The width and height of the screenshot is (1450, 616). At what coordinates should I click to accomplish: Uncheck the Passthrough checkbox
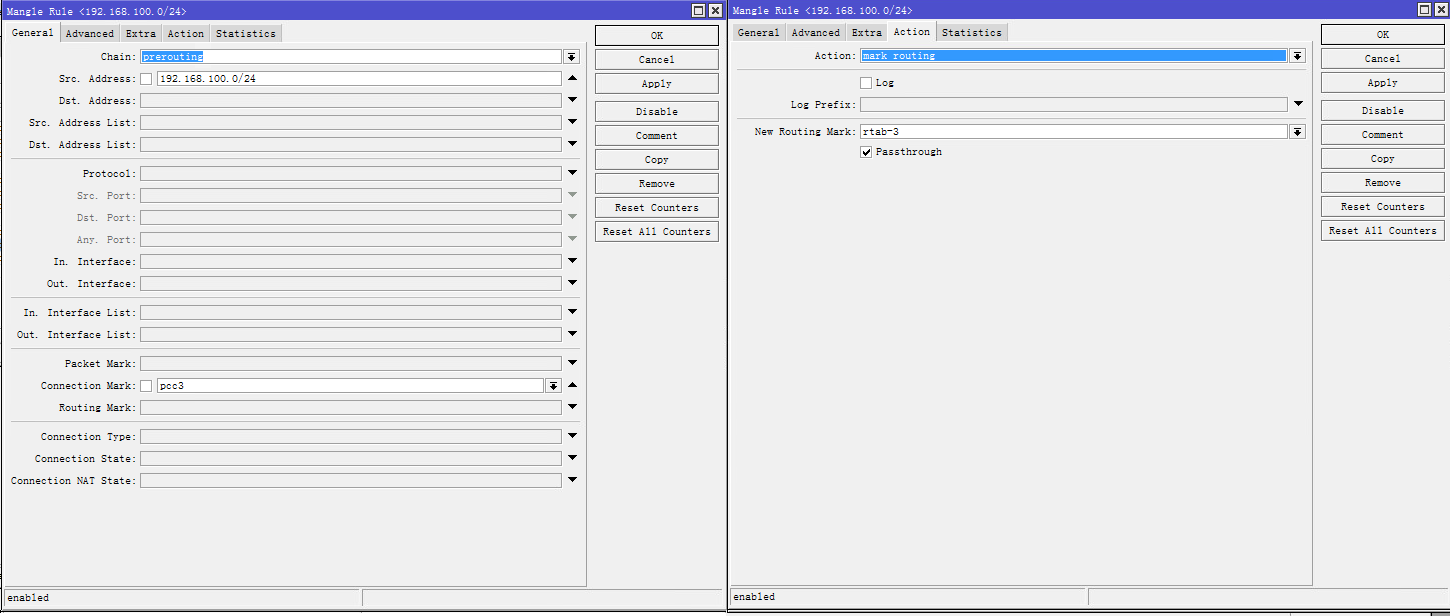[x=866, y=152]
